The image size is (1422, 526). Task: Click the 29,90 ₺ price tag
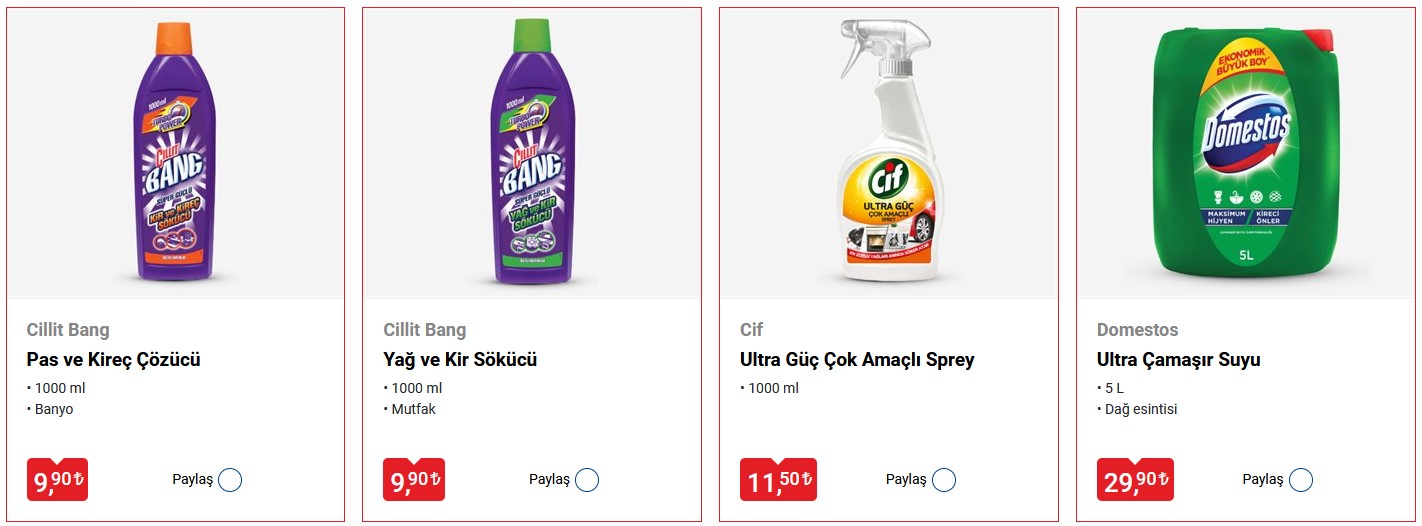click(x=1135, y=480)
